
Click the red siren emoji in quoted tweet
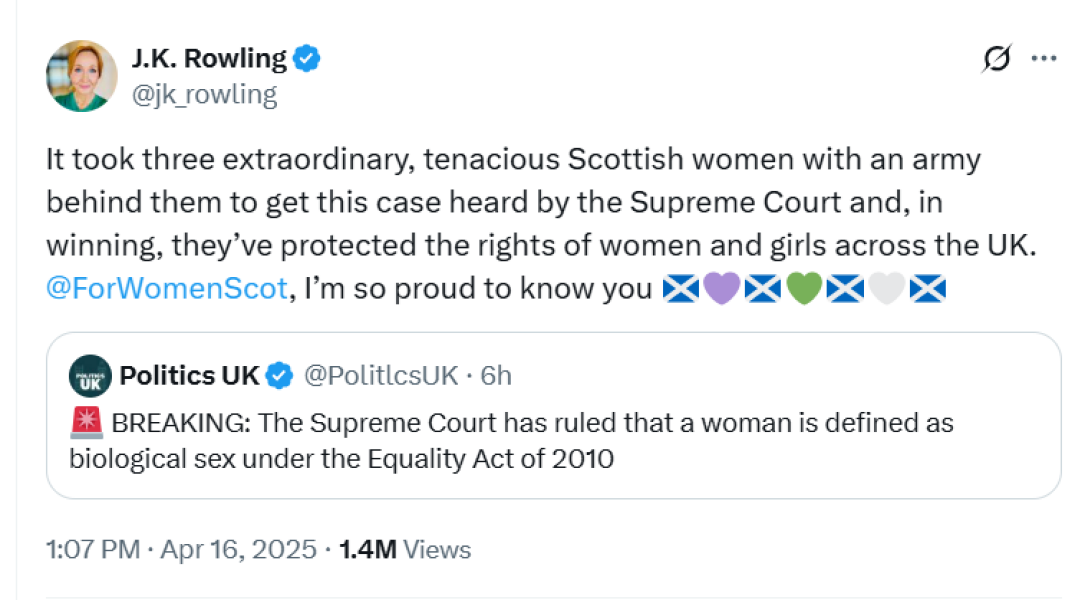coord(86,421)
